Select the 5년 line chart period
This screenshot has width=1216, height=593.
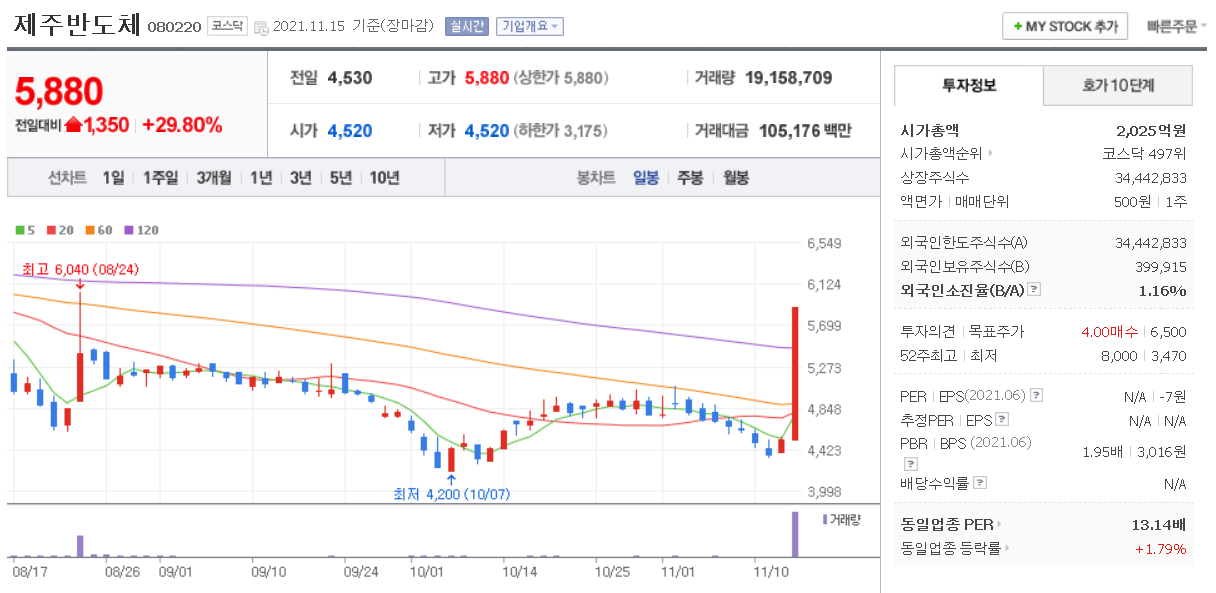(341, 178)
